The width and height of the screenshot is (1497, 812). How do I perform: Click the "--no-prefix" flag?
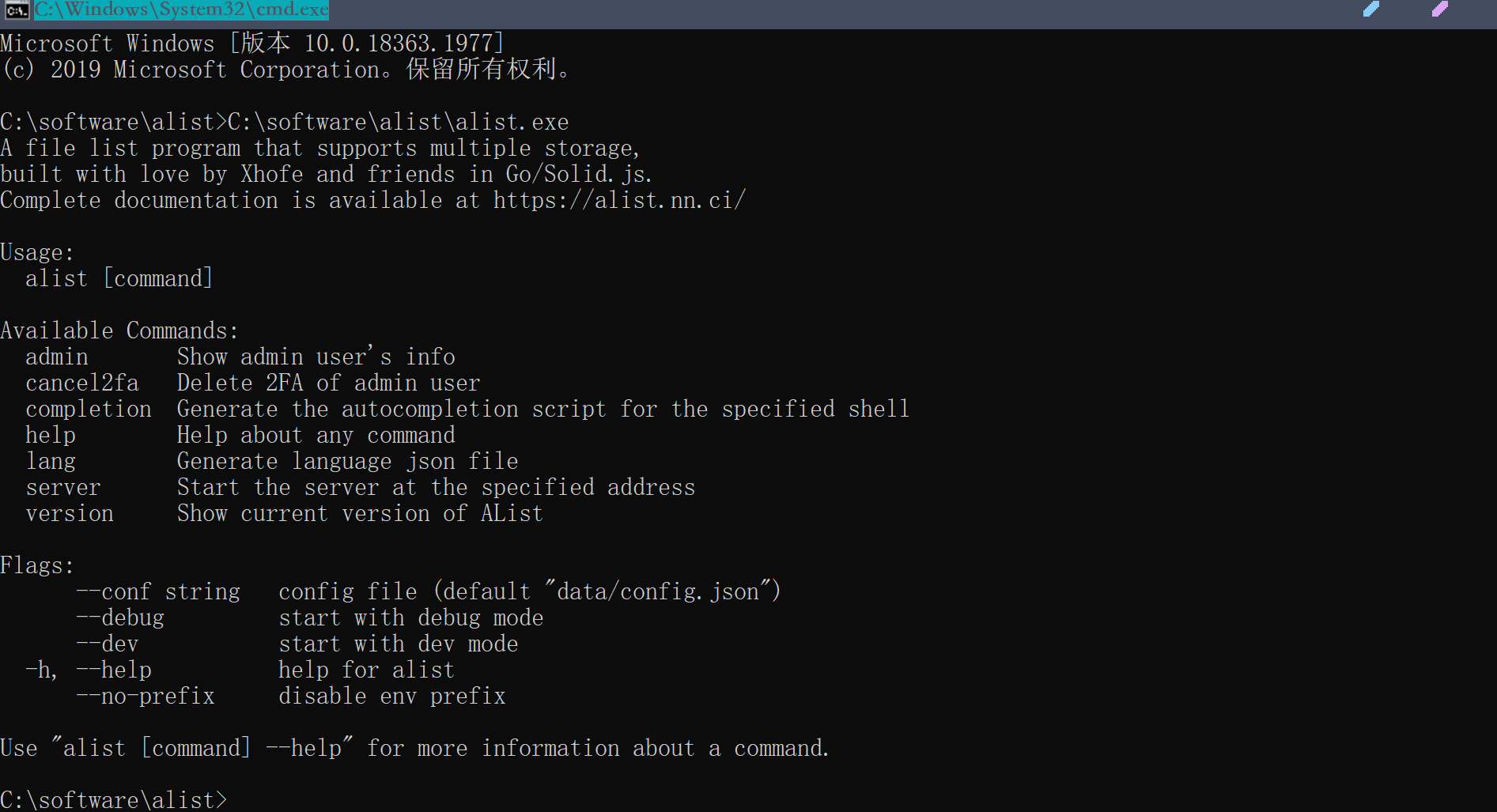click(146, 697)
